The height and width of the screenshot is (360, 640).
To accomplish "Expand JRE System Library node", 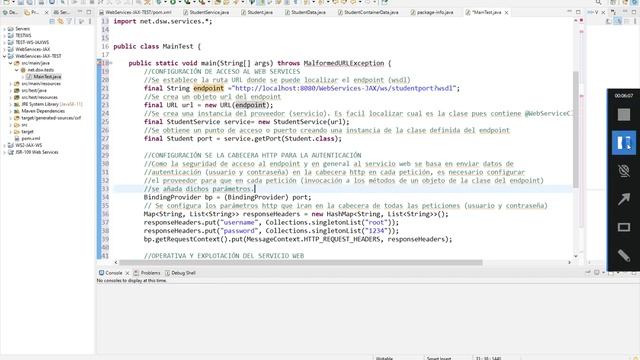I will point(11,104).
